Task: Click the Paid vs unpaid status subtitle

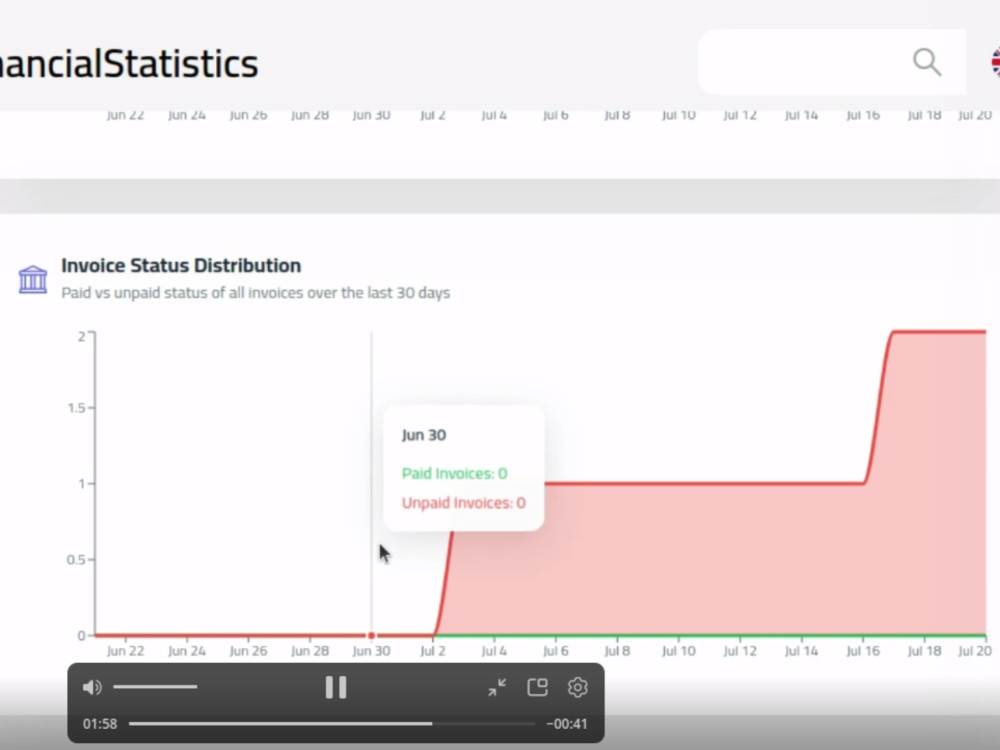Action: click(x=256, y=293)
